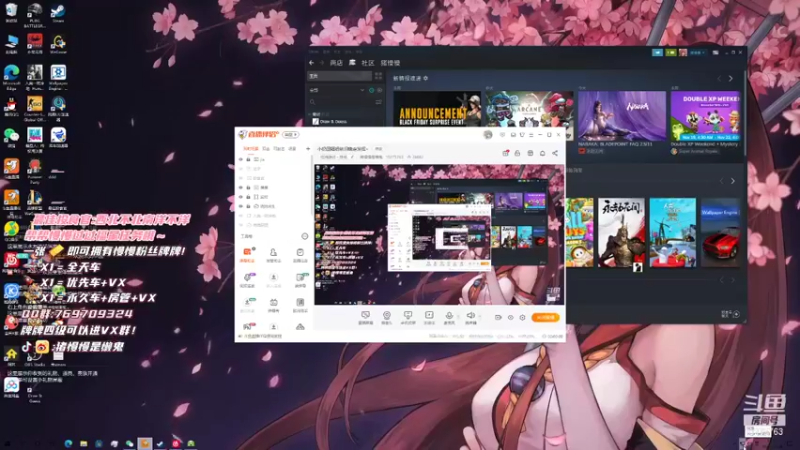
Task: Toggle speaker icon in streaming bottom toolbar
Action: point(470,315)
